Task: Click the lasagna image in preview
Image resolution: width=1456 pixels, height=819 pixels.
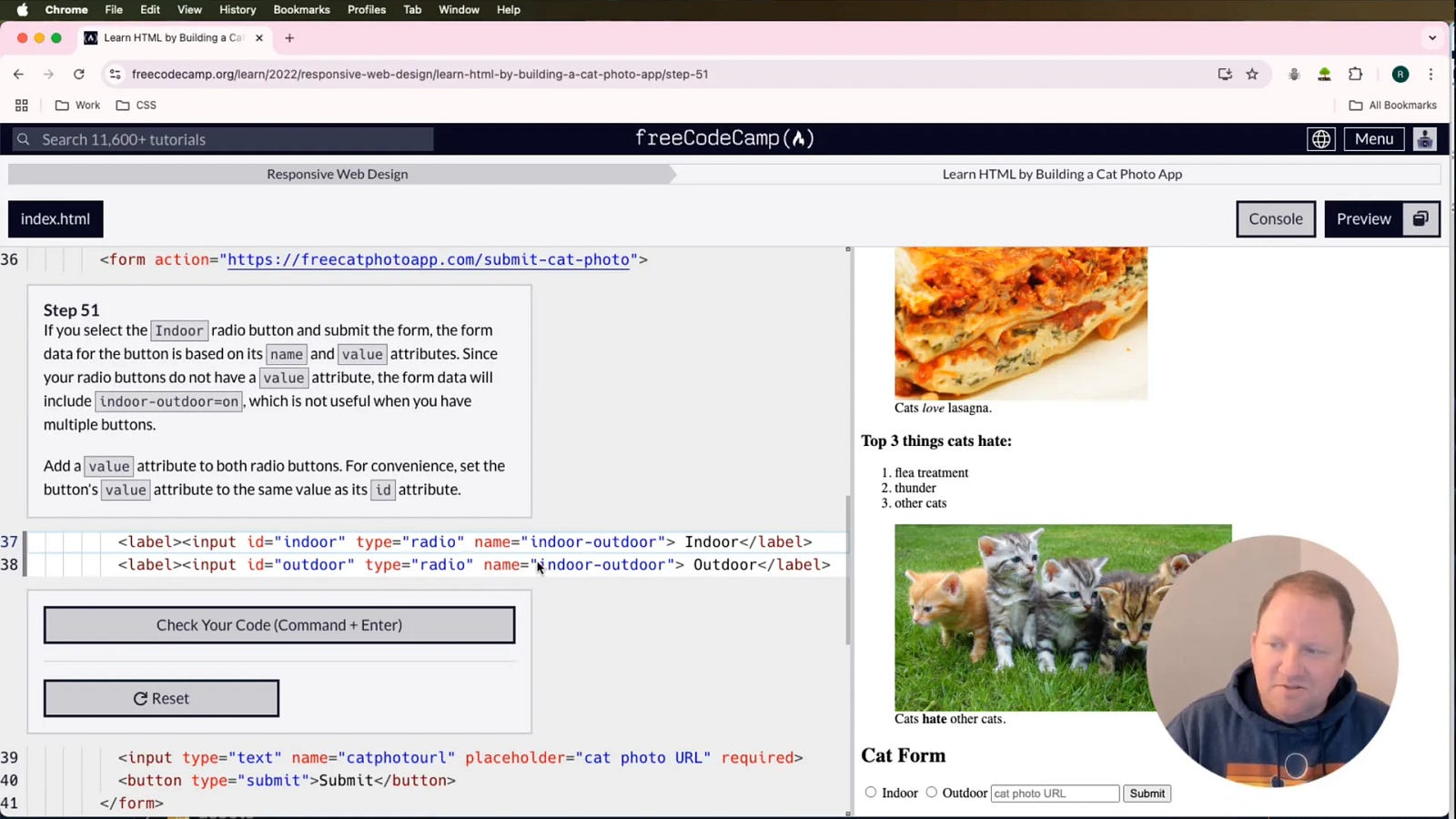Action: click(x=1021, y=323)
